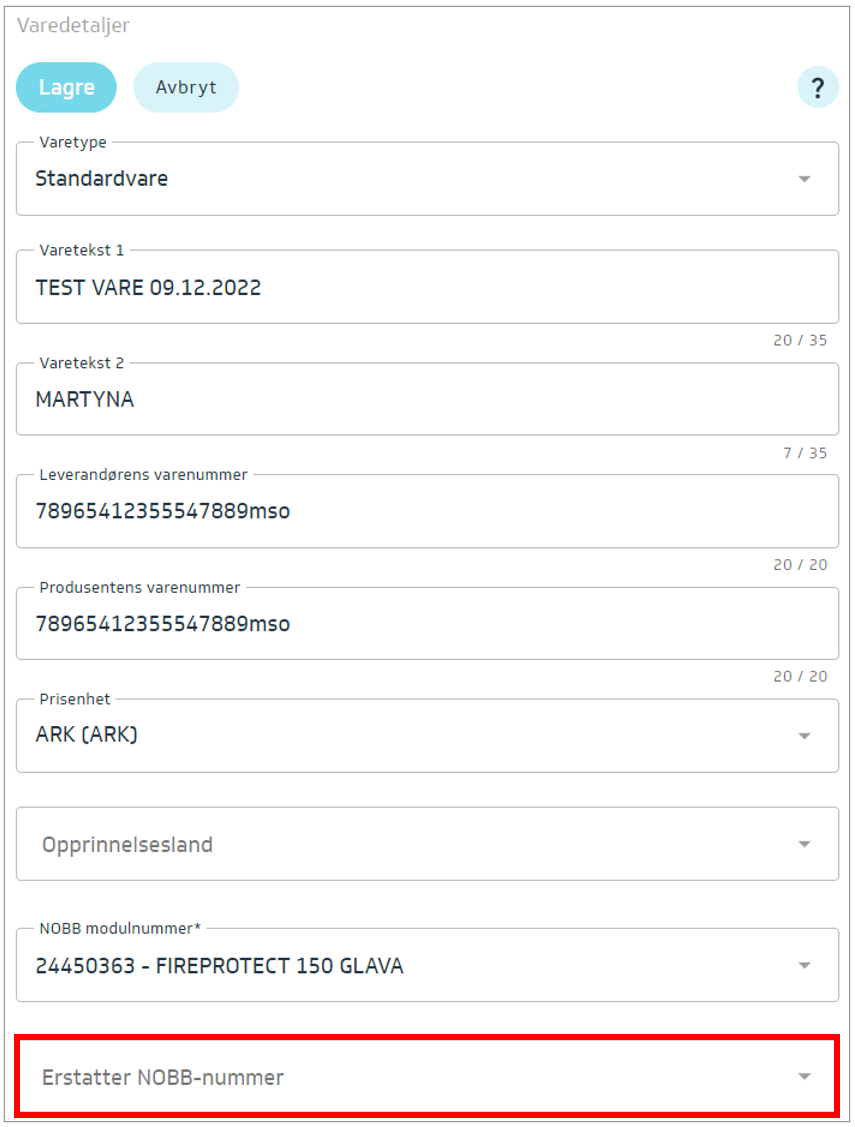
Task: Click the ARK (ARK) value in Prisenhet
Action: click(87, 735)
